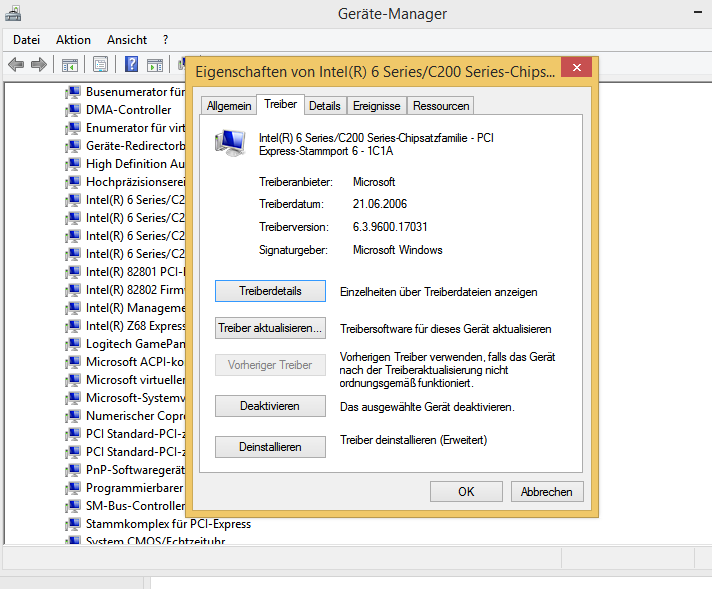Click the device icon beside High Definition Au
The image size is (712, 589).
(73, 164)
